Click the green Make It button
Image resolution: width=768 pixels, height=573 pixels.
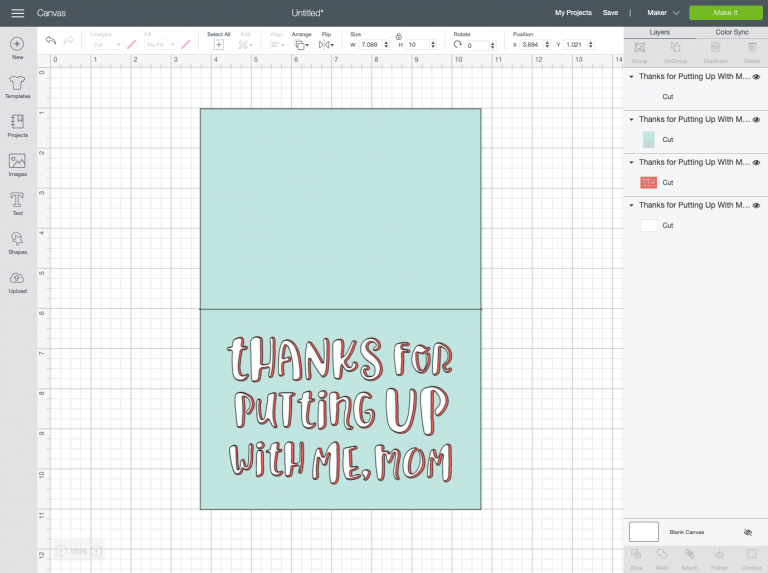coord(725,13)
